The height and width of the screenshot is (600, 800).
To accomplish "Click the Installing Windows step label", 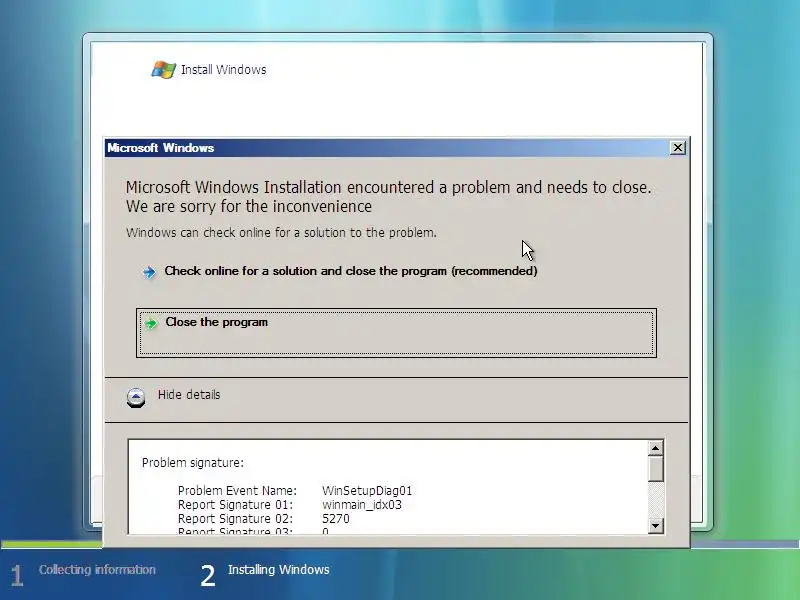I will pos(279,570).
